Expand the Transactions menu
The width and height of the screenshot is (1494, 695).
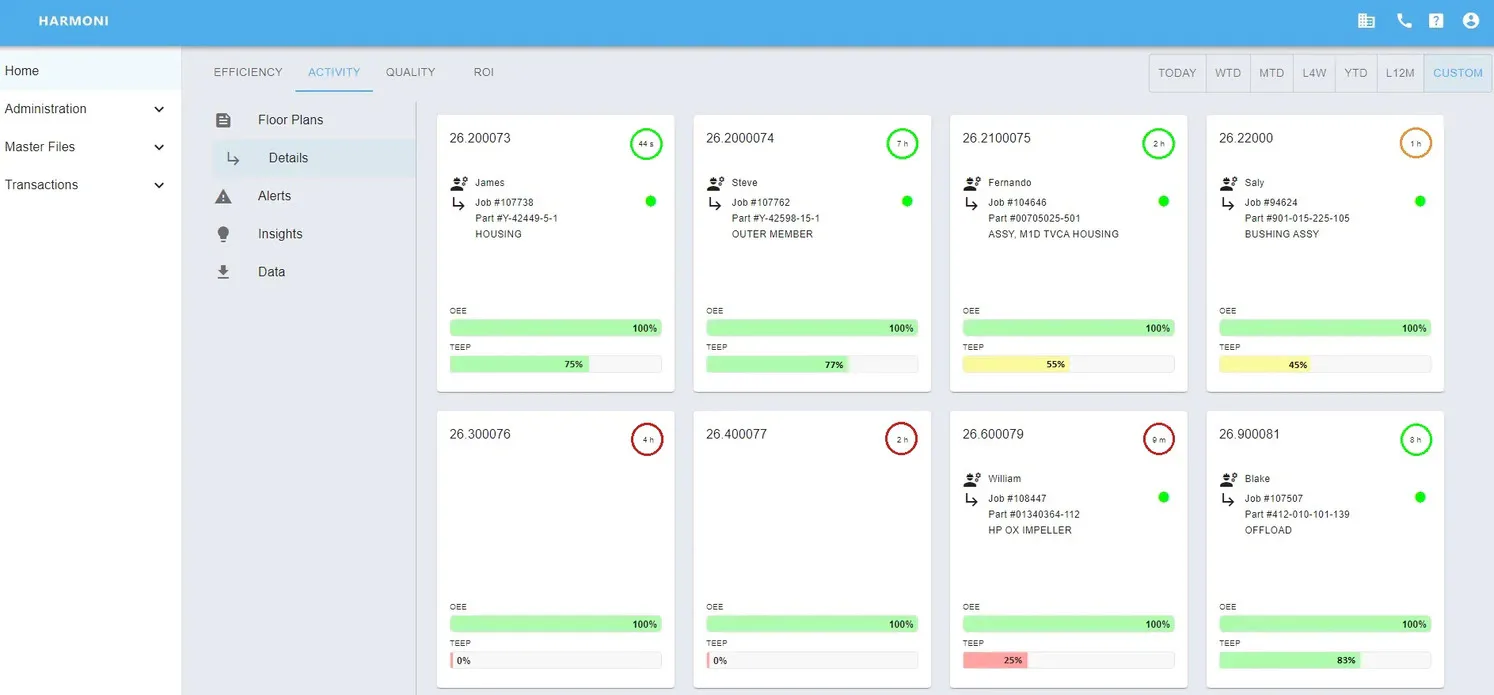point(90,185)
